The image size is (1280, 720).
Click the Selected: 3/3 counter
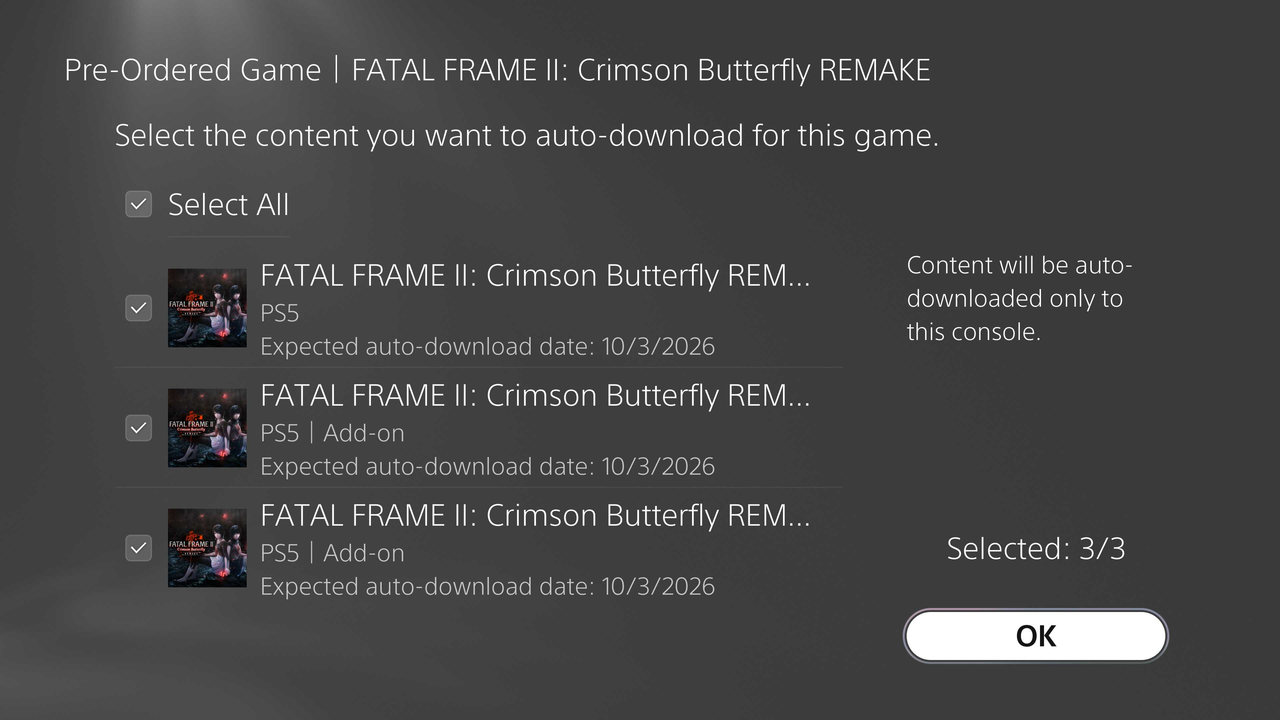point(1035,549)
